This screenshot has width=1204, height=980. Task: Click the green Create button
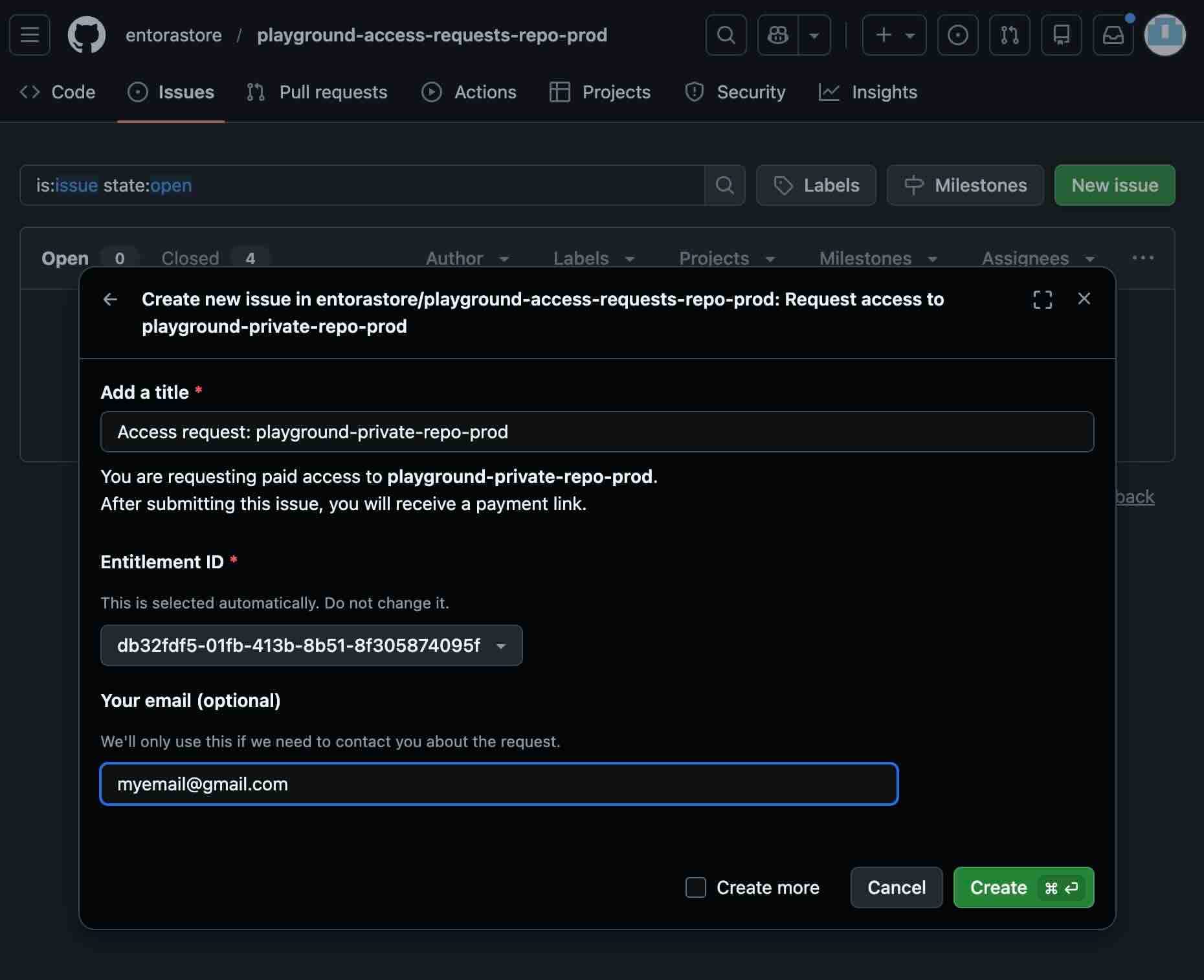point(1023,887)
